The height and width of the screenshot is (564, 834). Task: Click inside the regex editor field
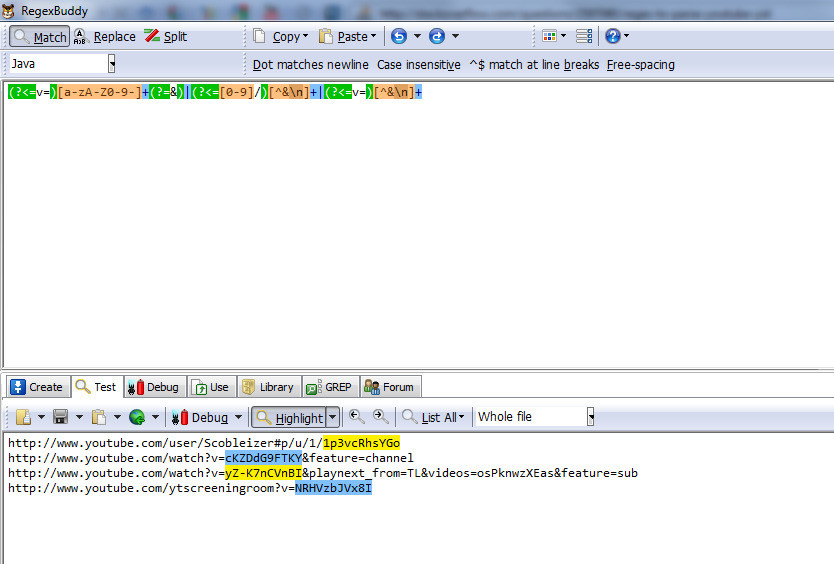[419, 223]
